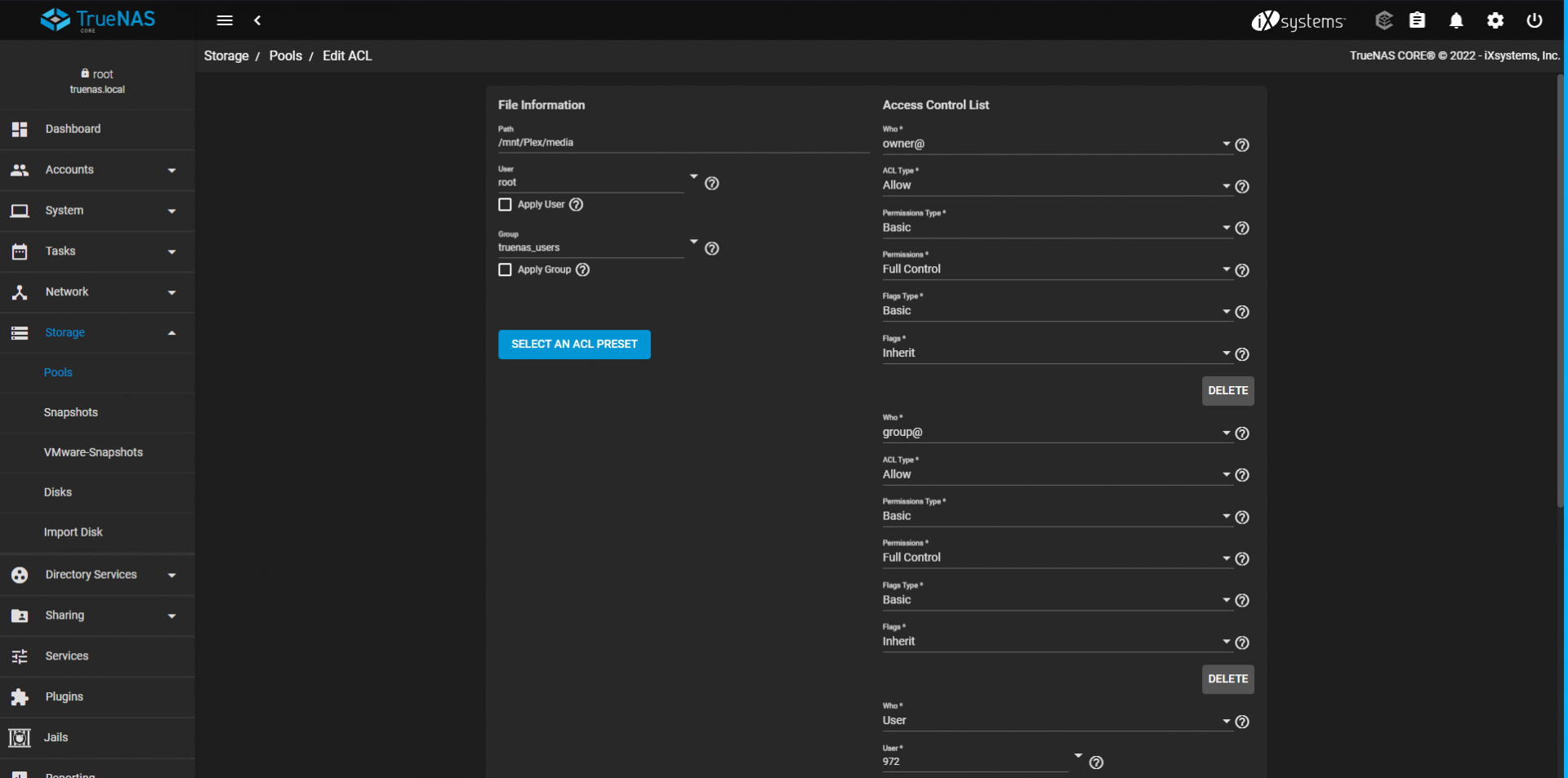1568x778 pixels.
Task: Open alerts bell notifications
Action: (1456, 20)
